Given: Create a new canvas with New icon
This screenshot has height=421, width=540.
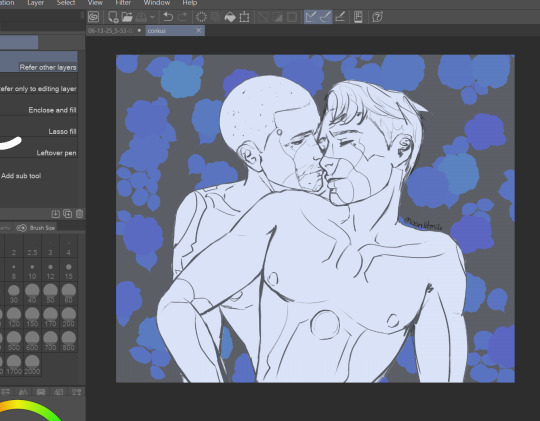Looking at the screenshot, I should (113, 17).
